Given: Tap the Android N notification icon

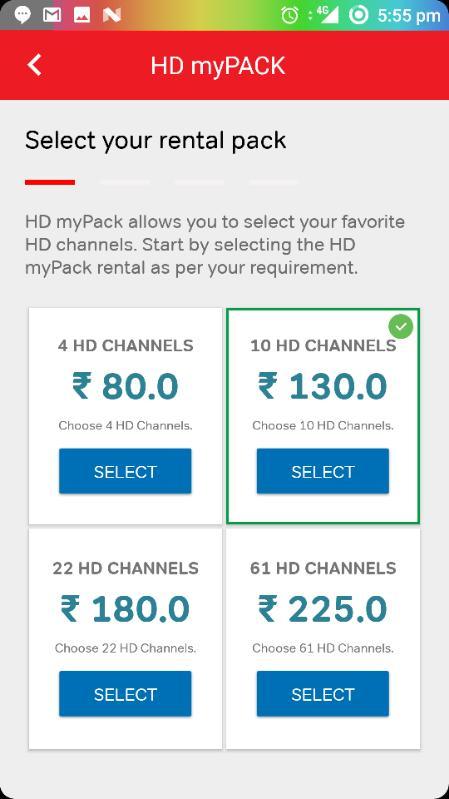Looking at the screenshot, I should point(111,15).
